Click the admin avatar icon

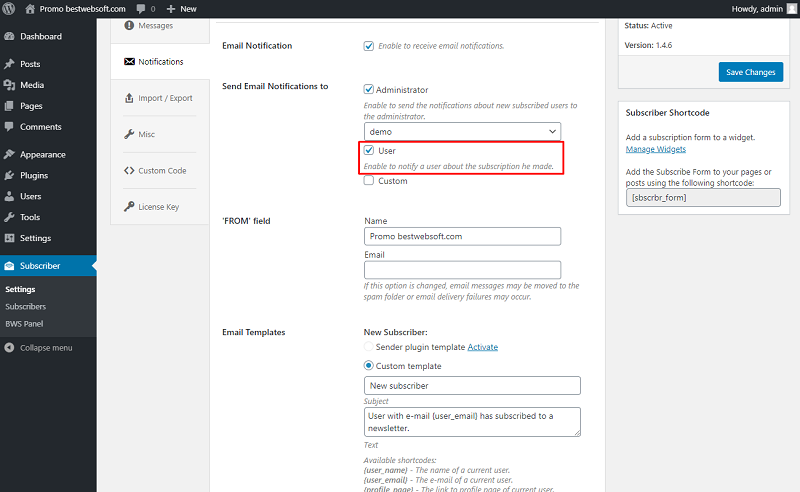[x=792, y=9]
